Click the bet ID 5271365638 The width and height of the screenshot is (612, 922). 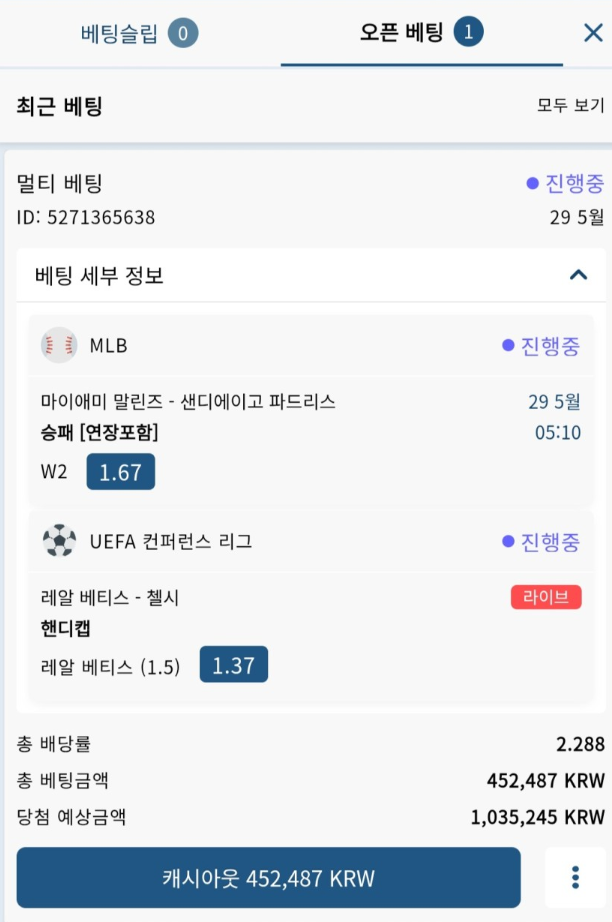click(86, 217)
